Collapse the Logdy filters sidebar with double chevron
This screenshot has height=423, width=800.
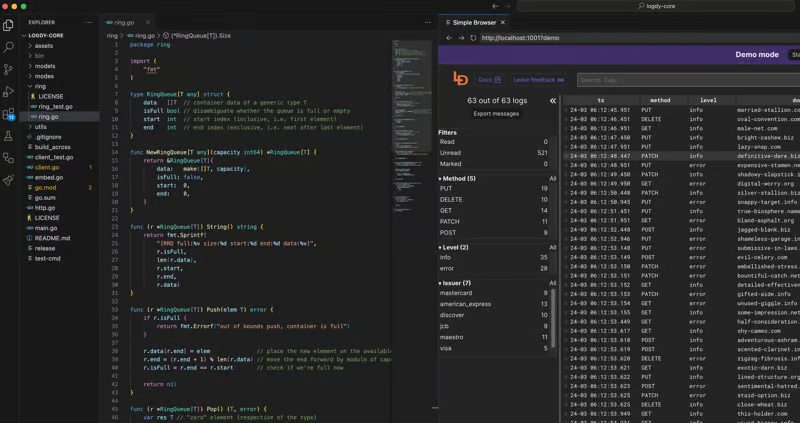click(x=552, y=101)
